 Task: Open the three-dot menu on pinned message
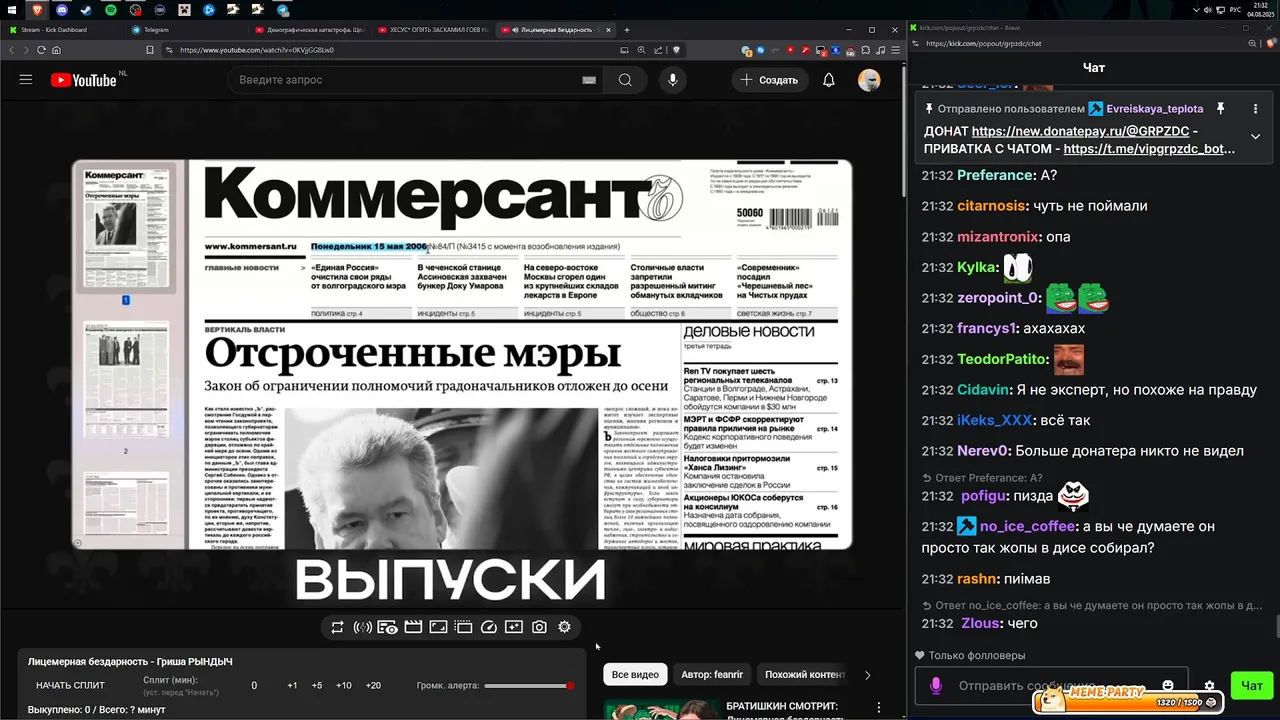pos(1255,109)
